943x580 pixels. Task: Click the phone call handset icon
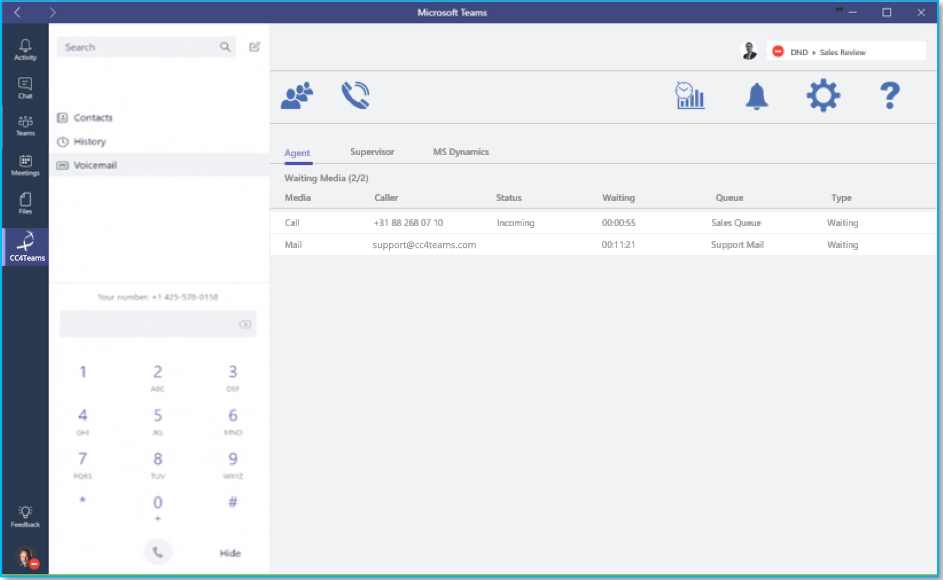355,95
